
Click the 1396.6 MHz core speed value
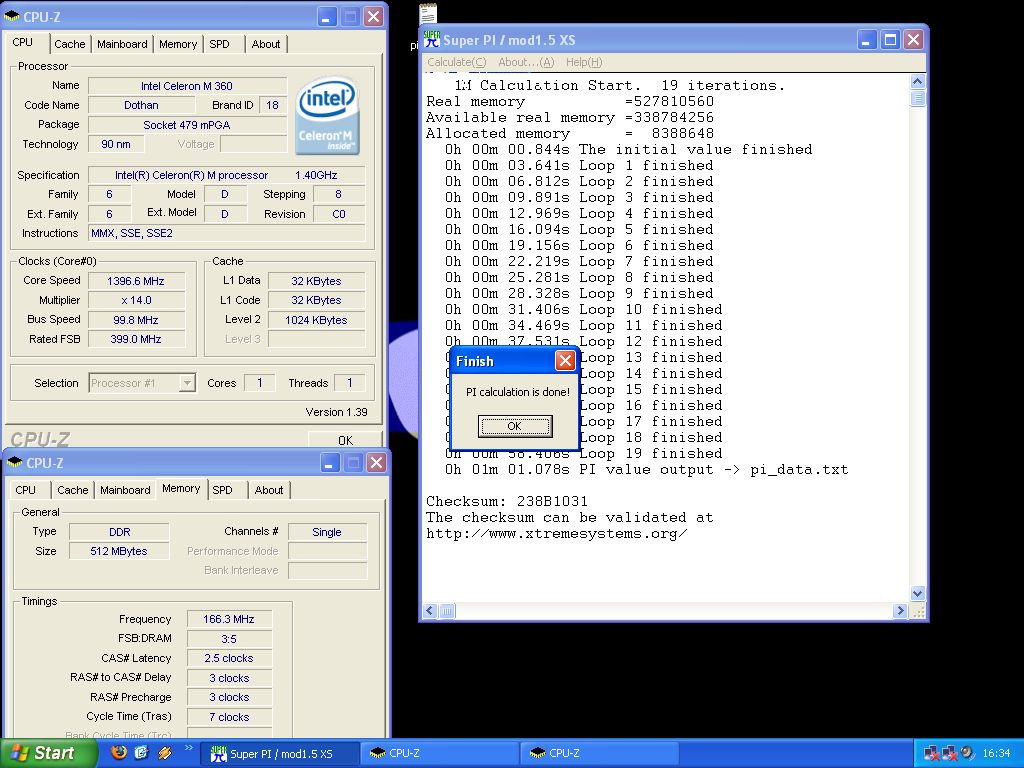[x=136, y=281]
